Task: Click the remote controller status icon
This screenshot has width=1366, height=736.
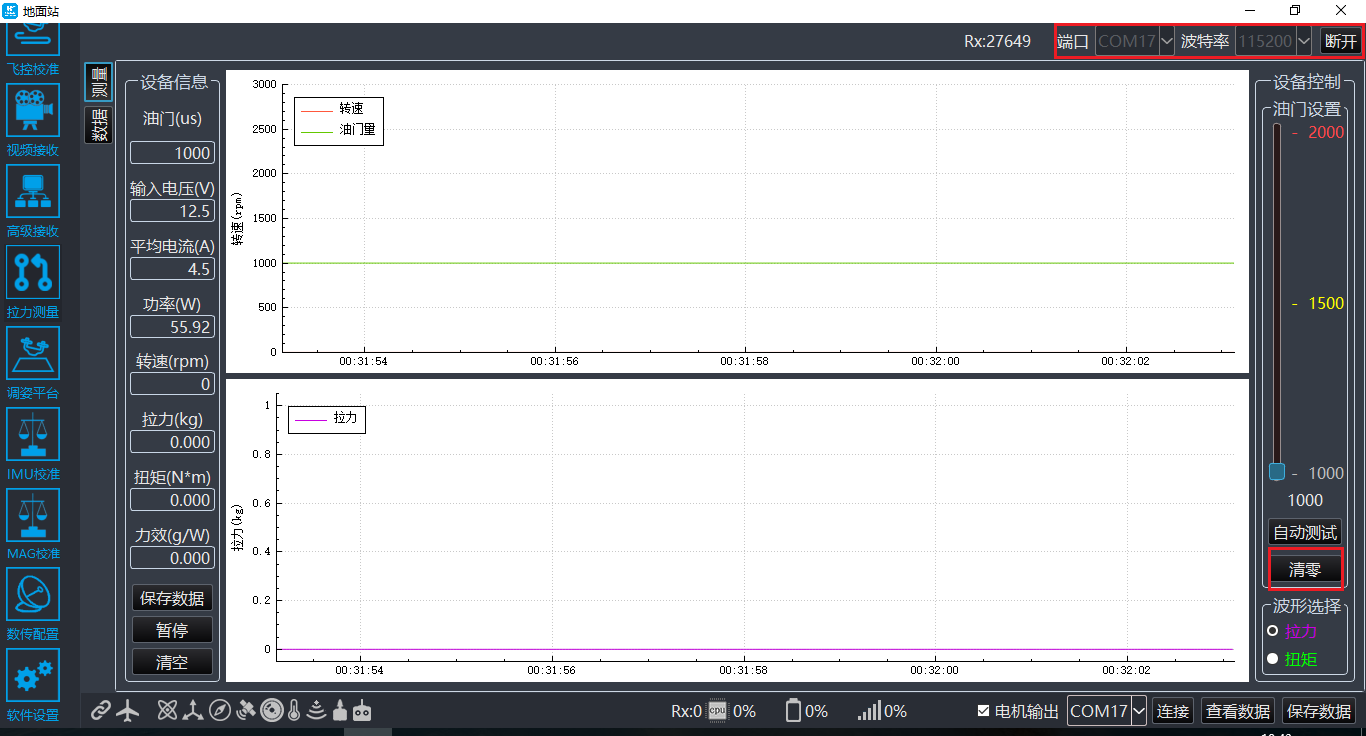Action: [x=362, y=711]
